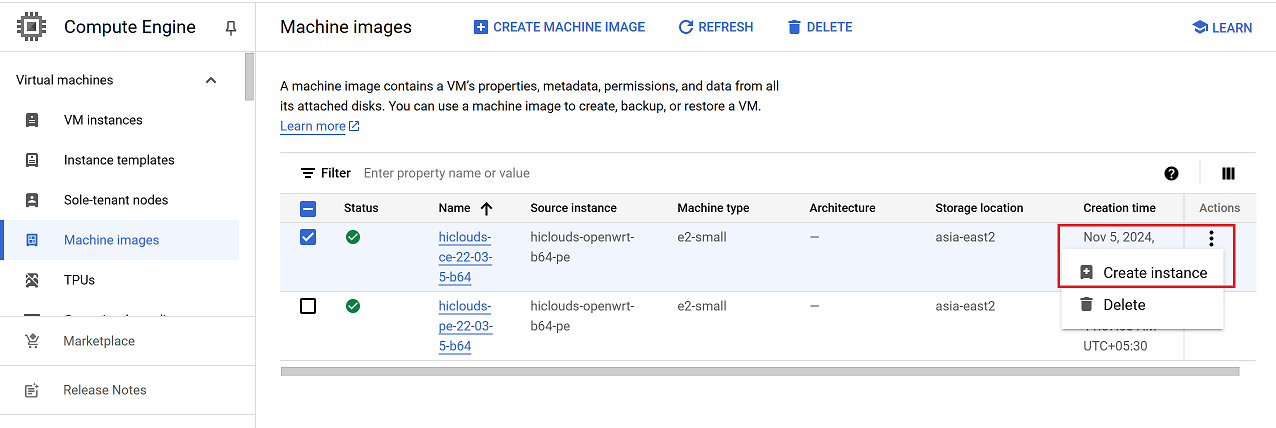
Task: Go to TPUs
Action: point(79,280)
